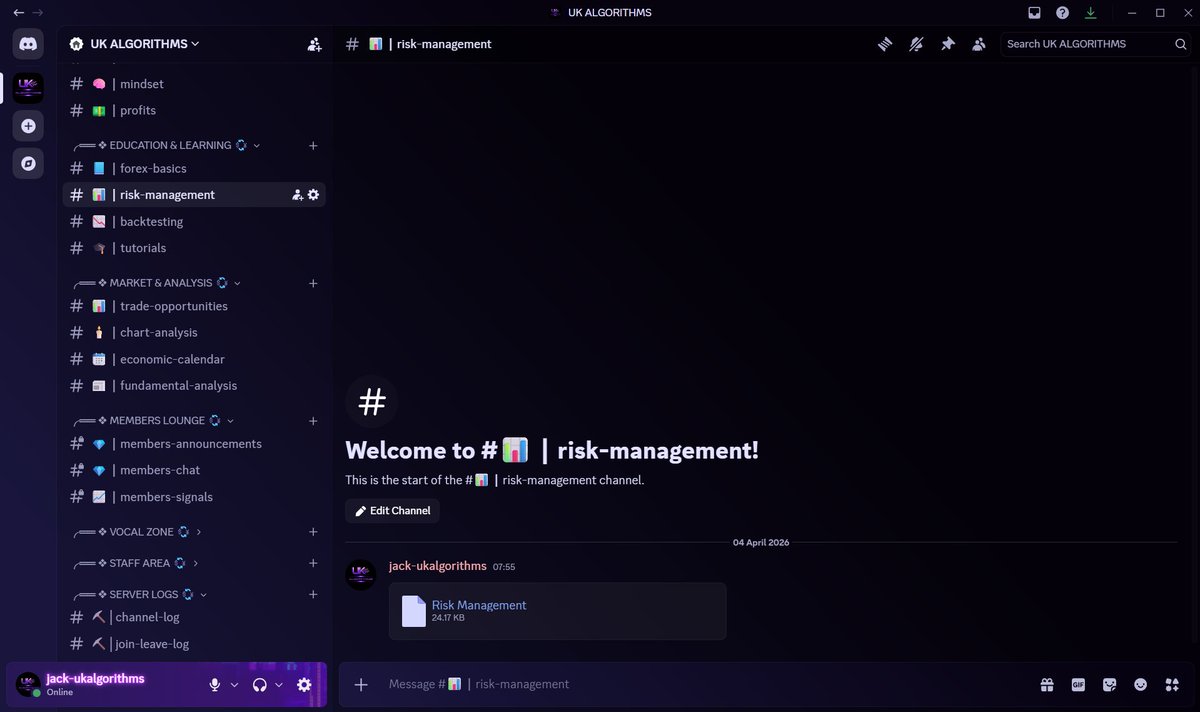This screenshot has width=1200, height=712.
Task: Open the emoji picker
Action: pos(1141,685)
